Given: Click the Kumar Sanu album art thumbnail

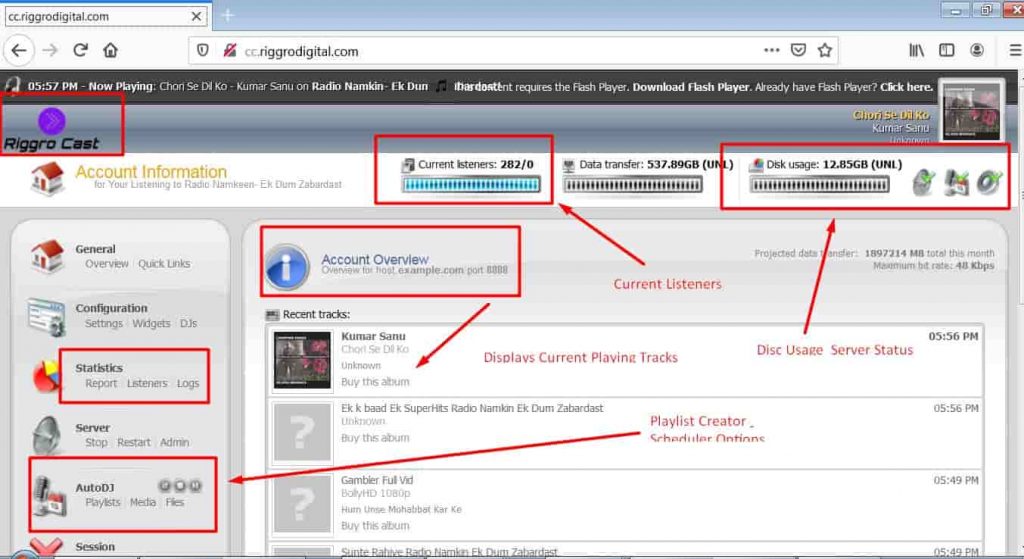Looking at the screenshot, I should 302,360.
